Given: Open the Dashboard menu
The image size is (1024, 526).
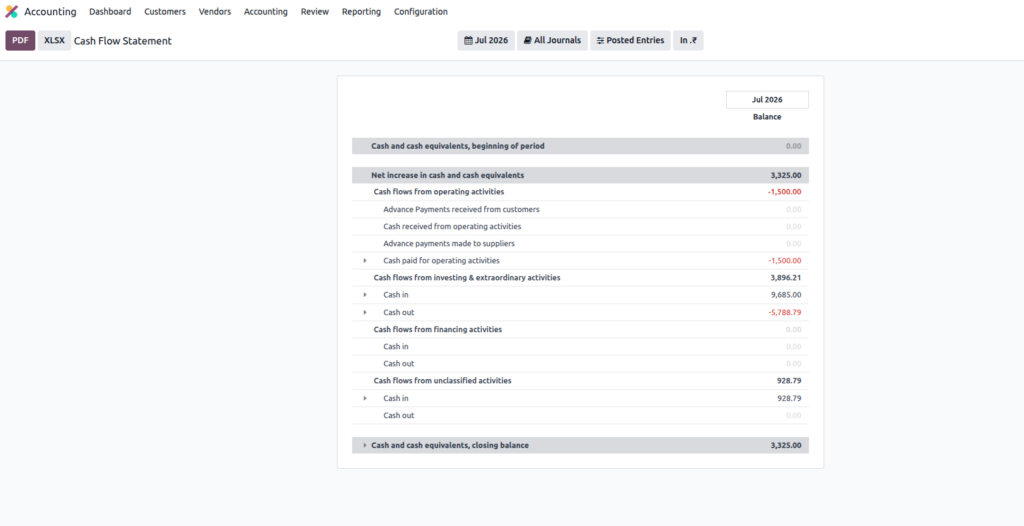Looking at the screenshot, I should tap(110, 12).
